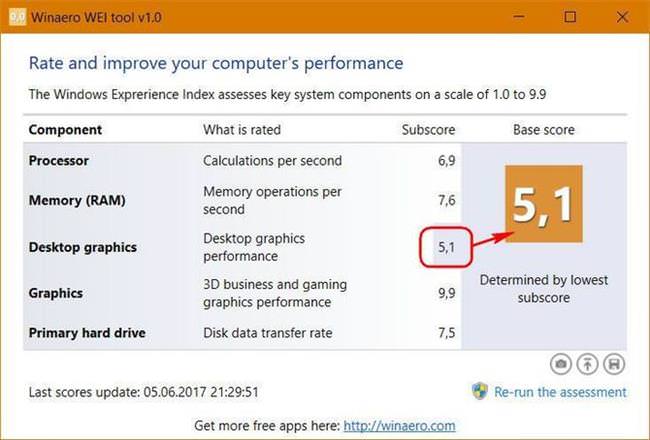Image resolution: width=650 pixels, height=440 pixels.
Task: Click the upload arrow icon
Action: (x=588, y=363)
